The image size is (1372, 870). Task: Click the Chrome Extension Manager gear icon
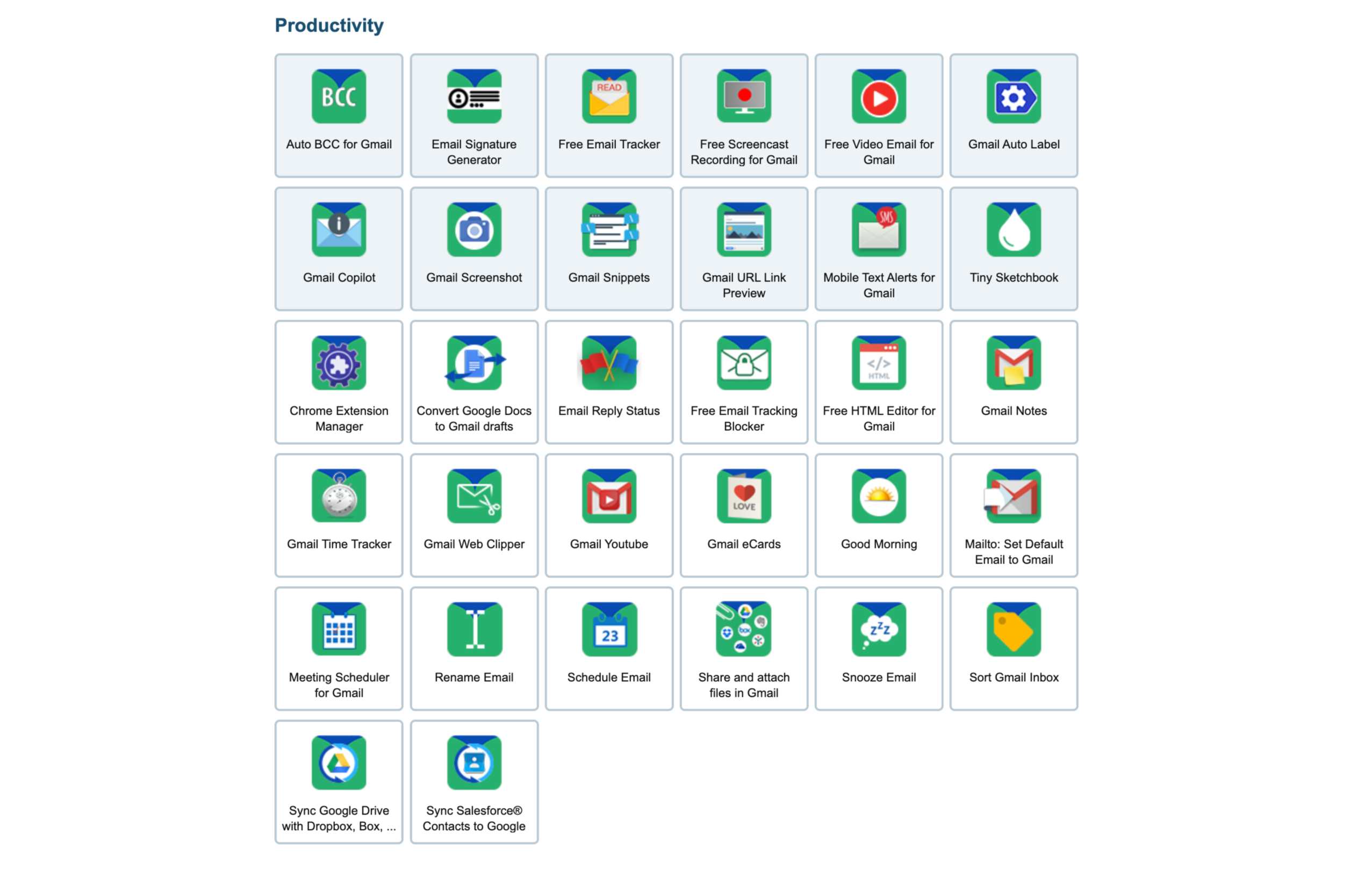pyautogui.click(x=339, y=363)
